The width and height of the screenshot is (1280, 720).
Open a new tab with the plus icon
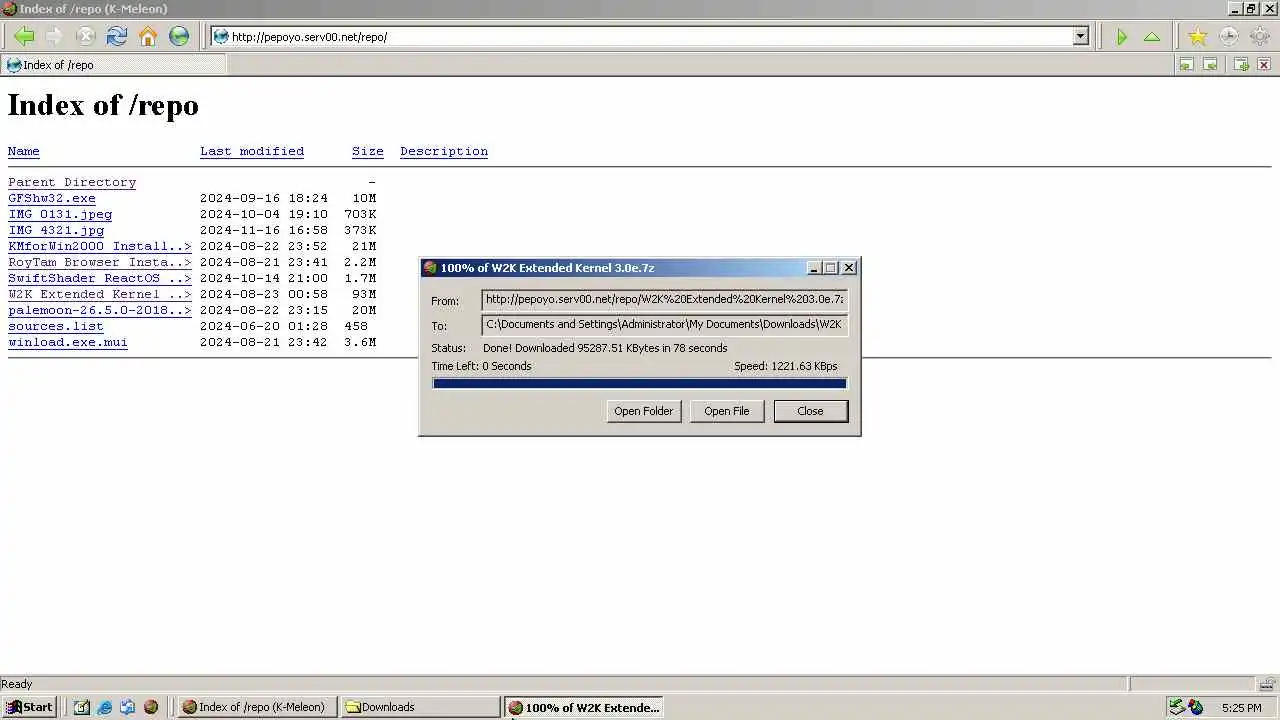pos(1241,65)
